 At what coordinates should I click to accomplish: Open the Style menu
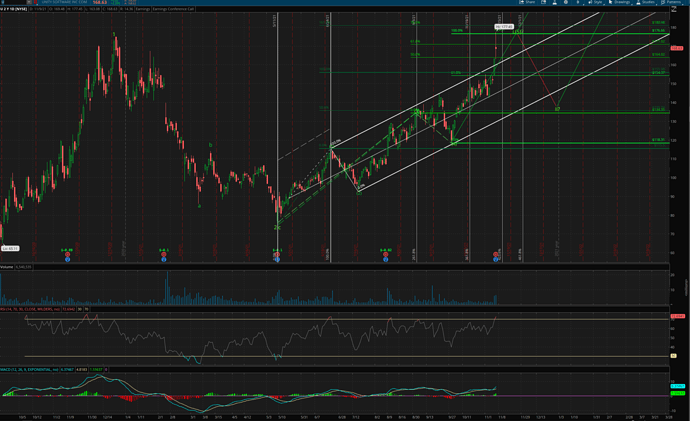click(x=596, y=4)
